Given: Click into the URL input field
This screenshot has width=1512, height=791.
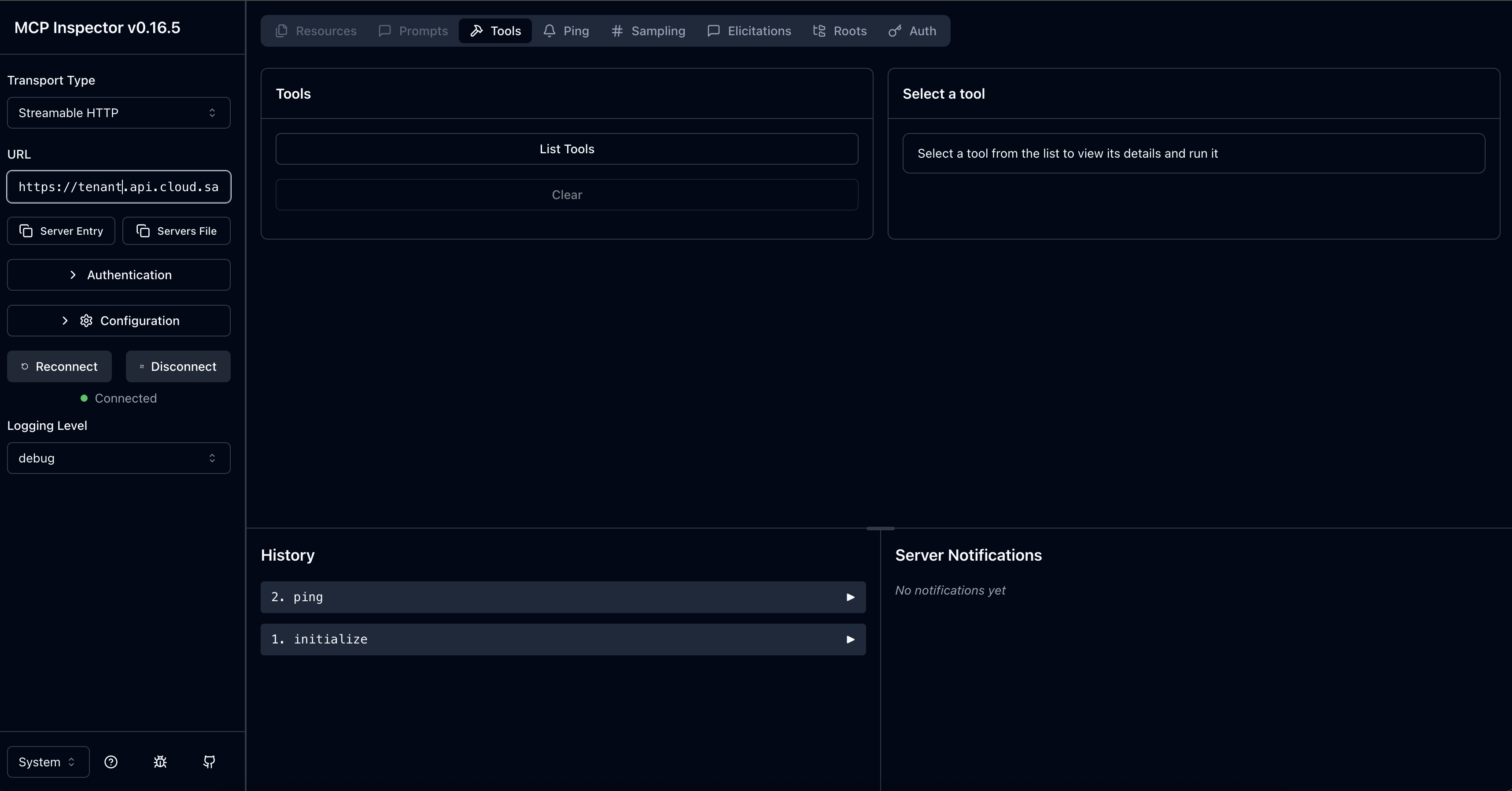Looking at the screenshot, I should click(118, 187).
